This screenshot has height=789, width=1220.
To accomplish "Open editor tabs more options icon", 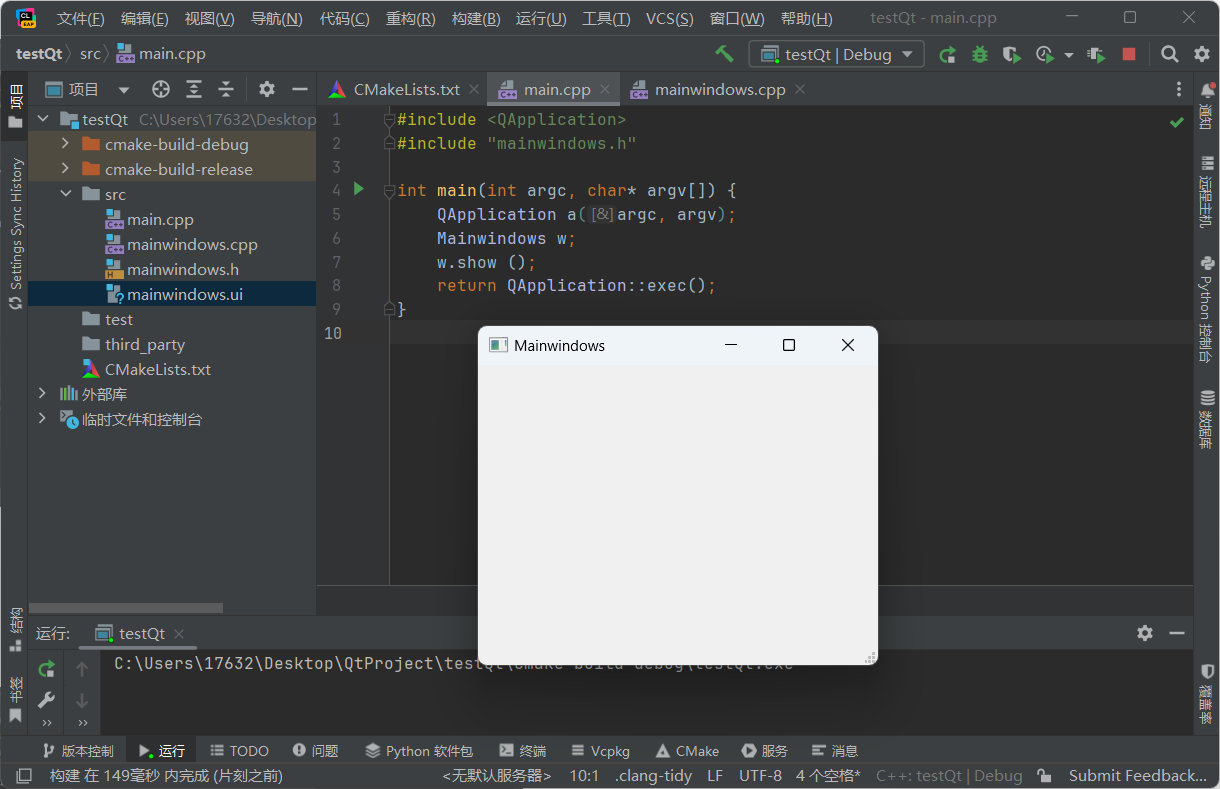I will click(1179, 89).
